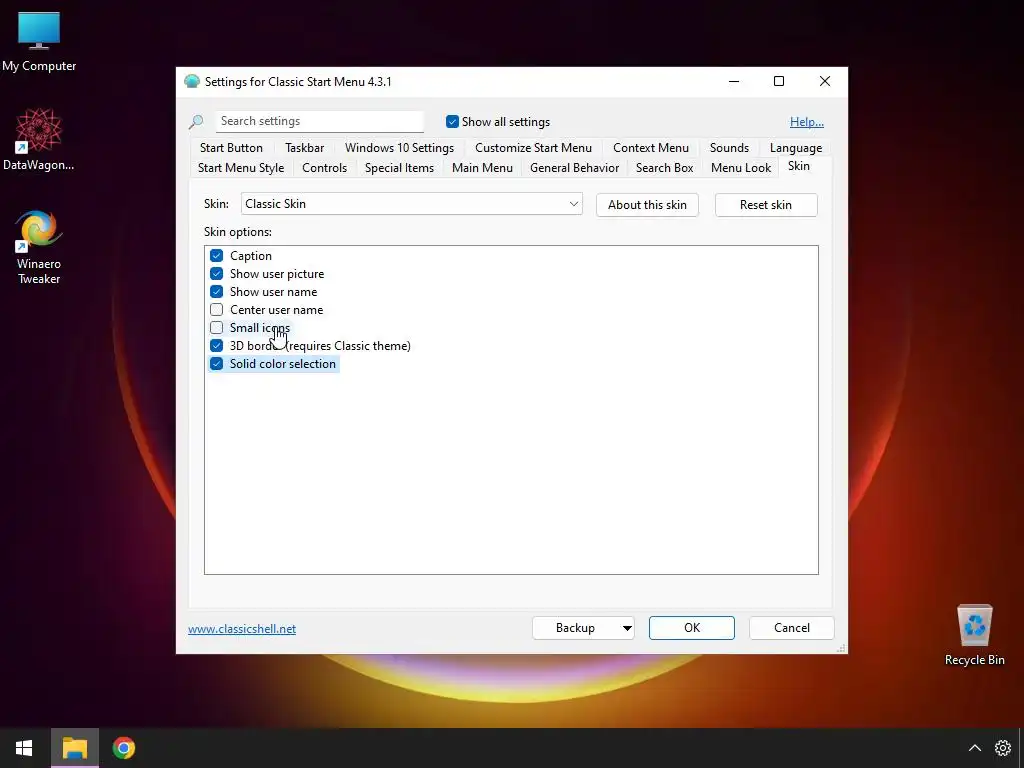This screenshot has width=1024, height=768.
Task: Click the Reset skin button
Action: [765, 204]
